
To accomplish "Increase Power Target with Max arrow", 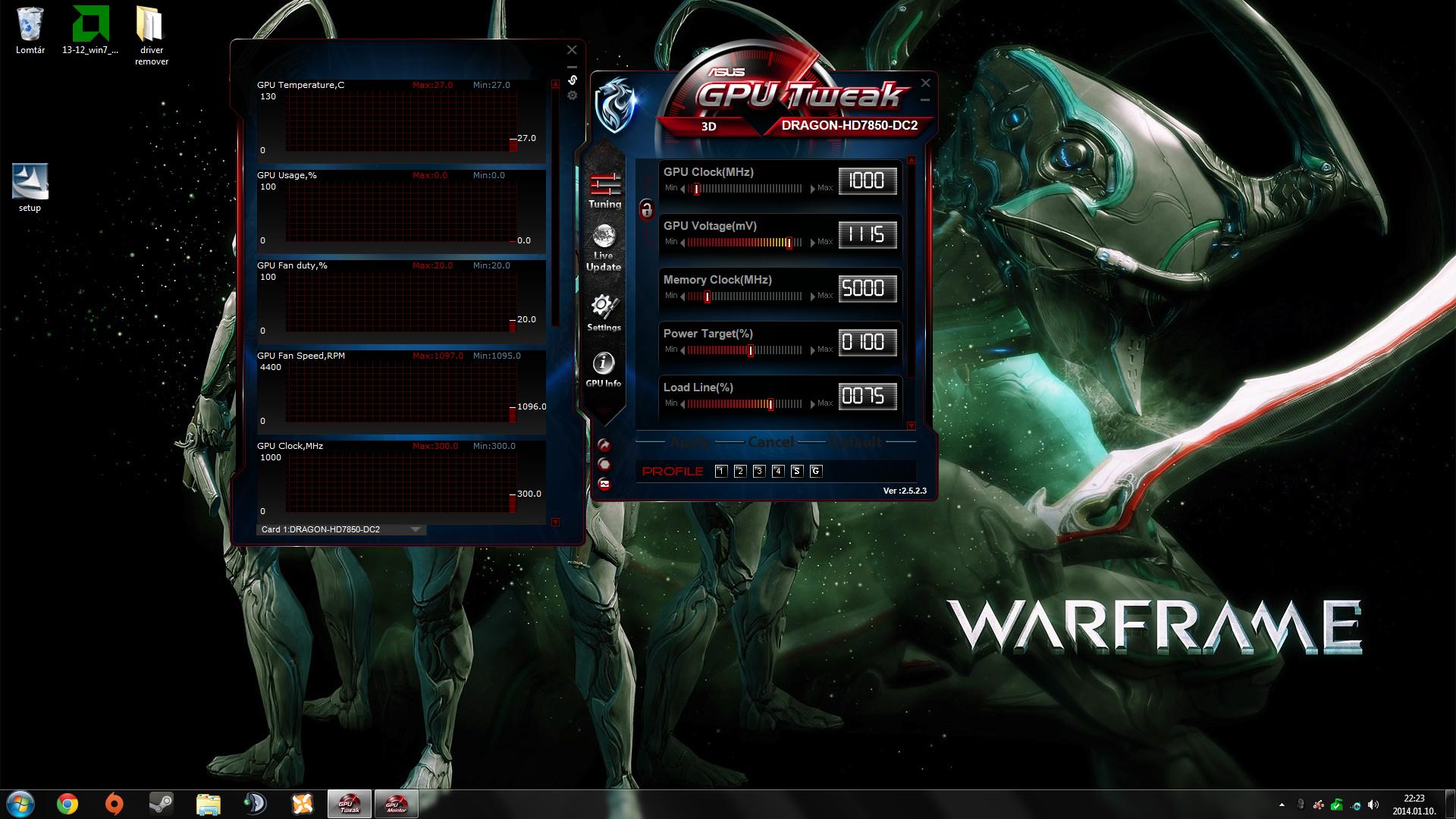I will tap(813, 350).
